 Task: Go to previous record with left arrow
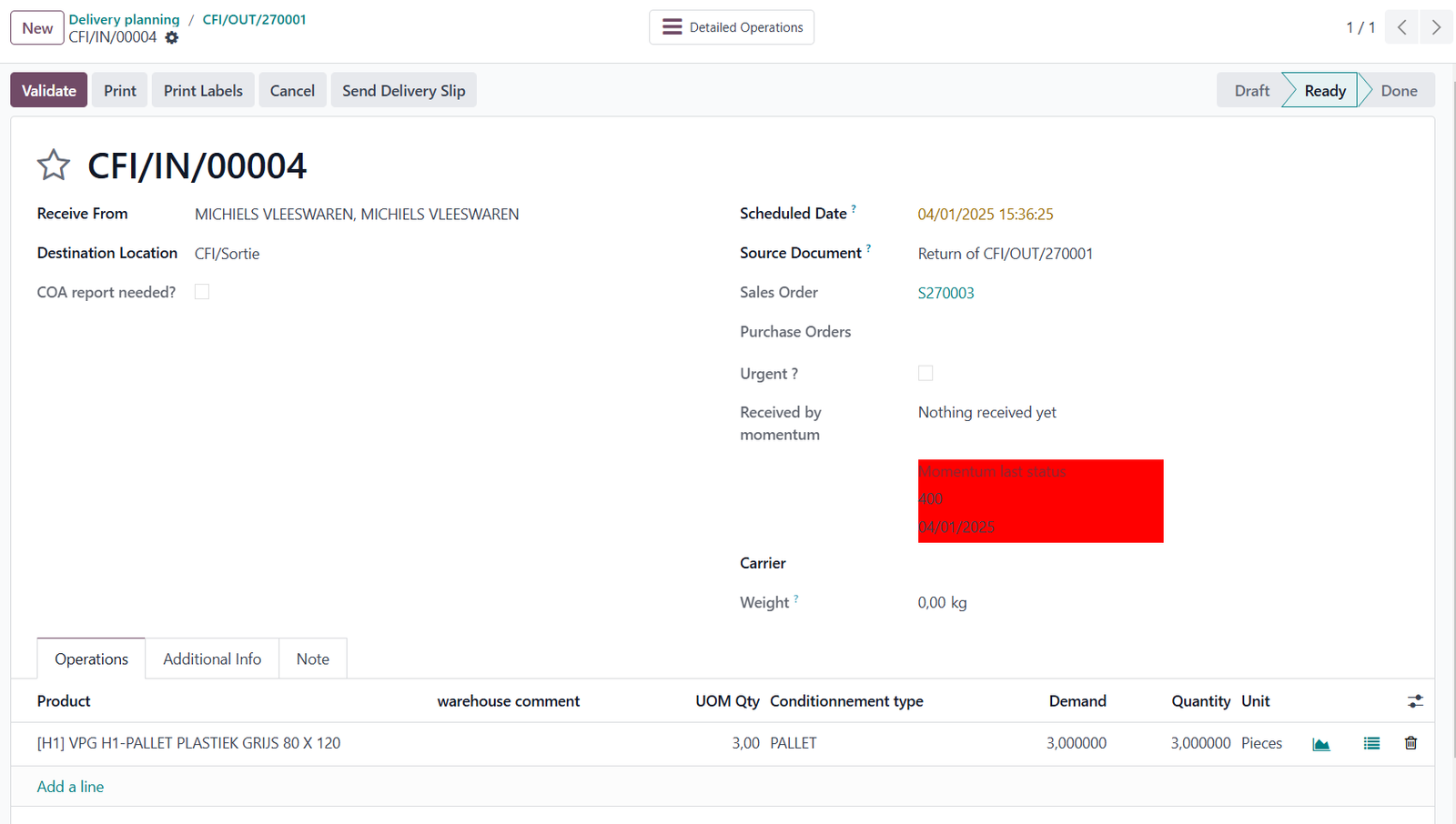tap(1402, 27)
